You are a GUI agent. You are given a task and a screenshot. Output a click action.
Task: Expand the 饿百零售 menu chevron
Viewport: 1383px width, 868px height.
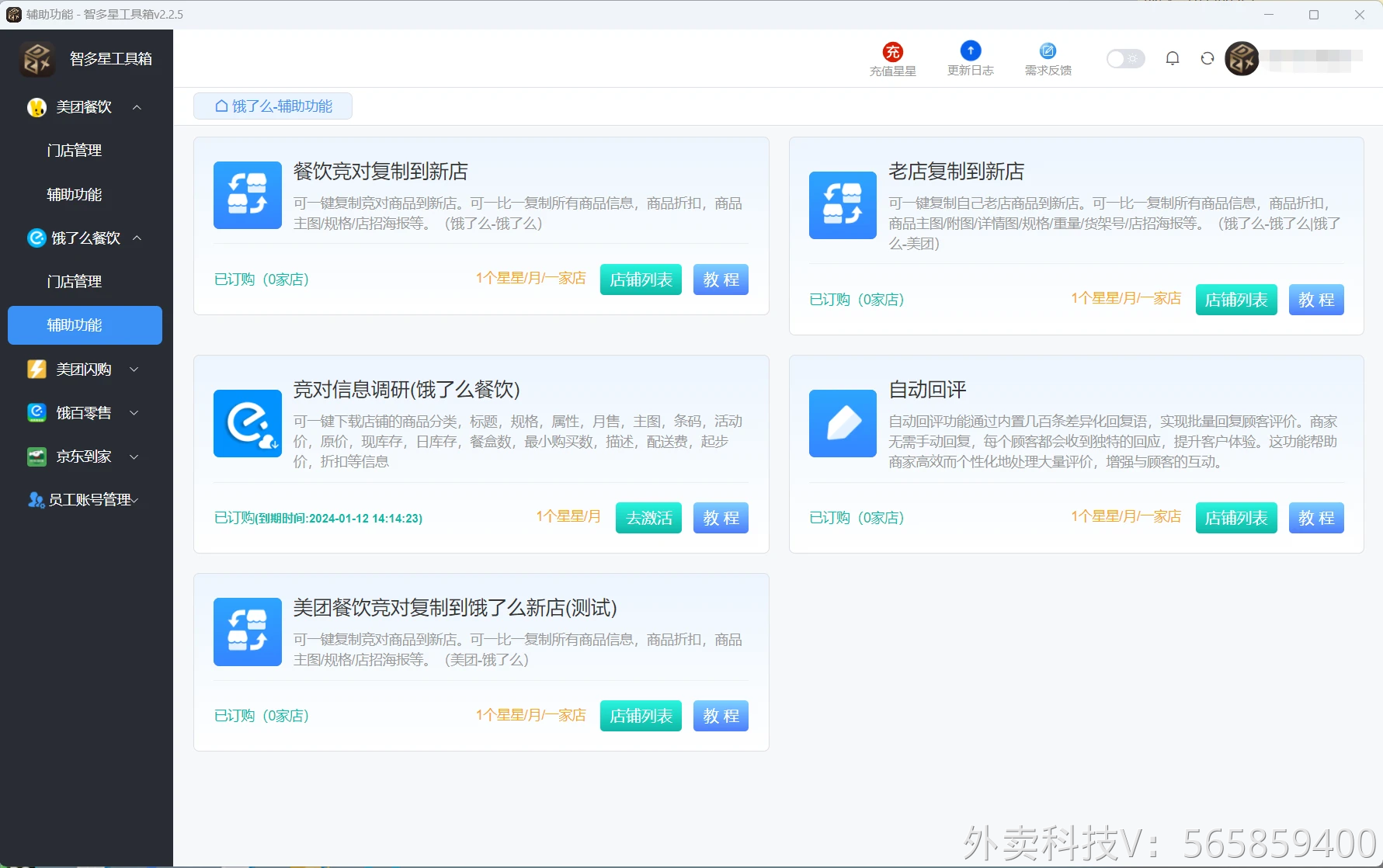(134, 412)
